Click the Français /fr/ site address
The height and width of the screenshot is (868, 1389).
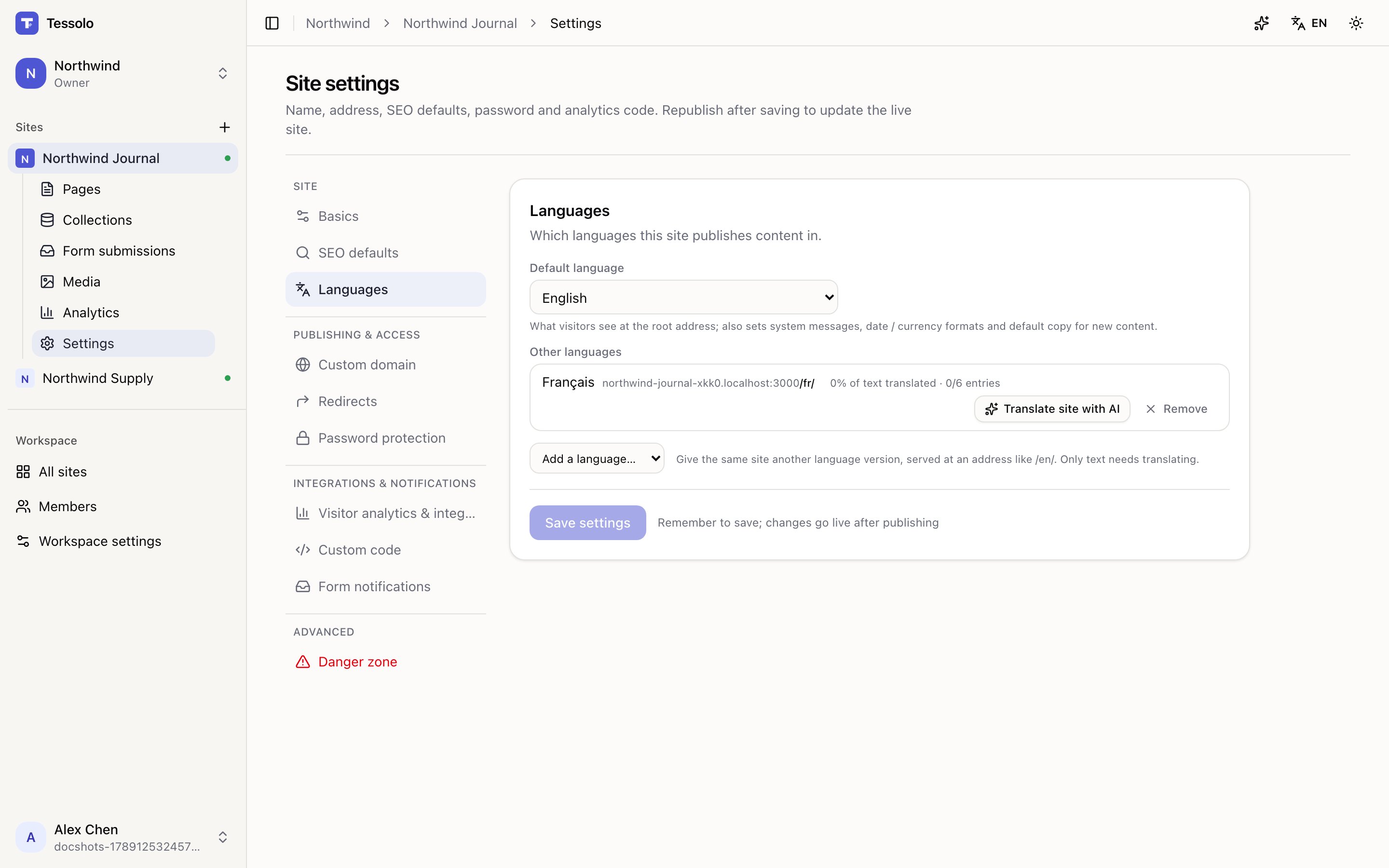pyautogui.click(x=708, y=383)
